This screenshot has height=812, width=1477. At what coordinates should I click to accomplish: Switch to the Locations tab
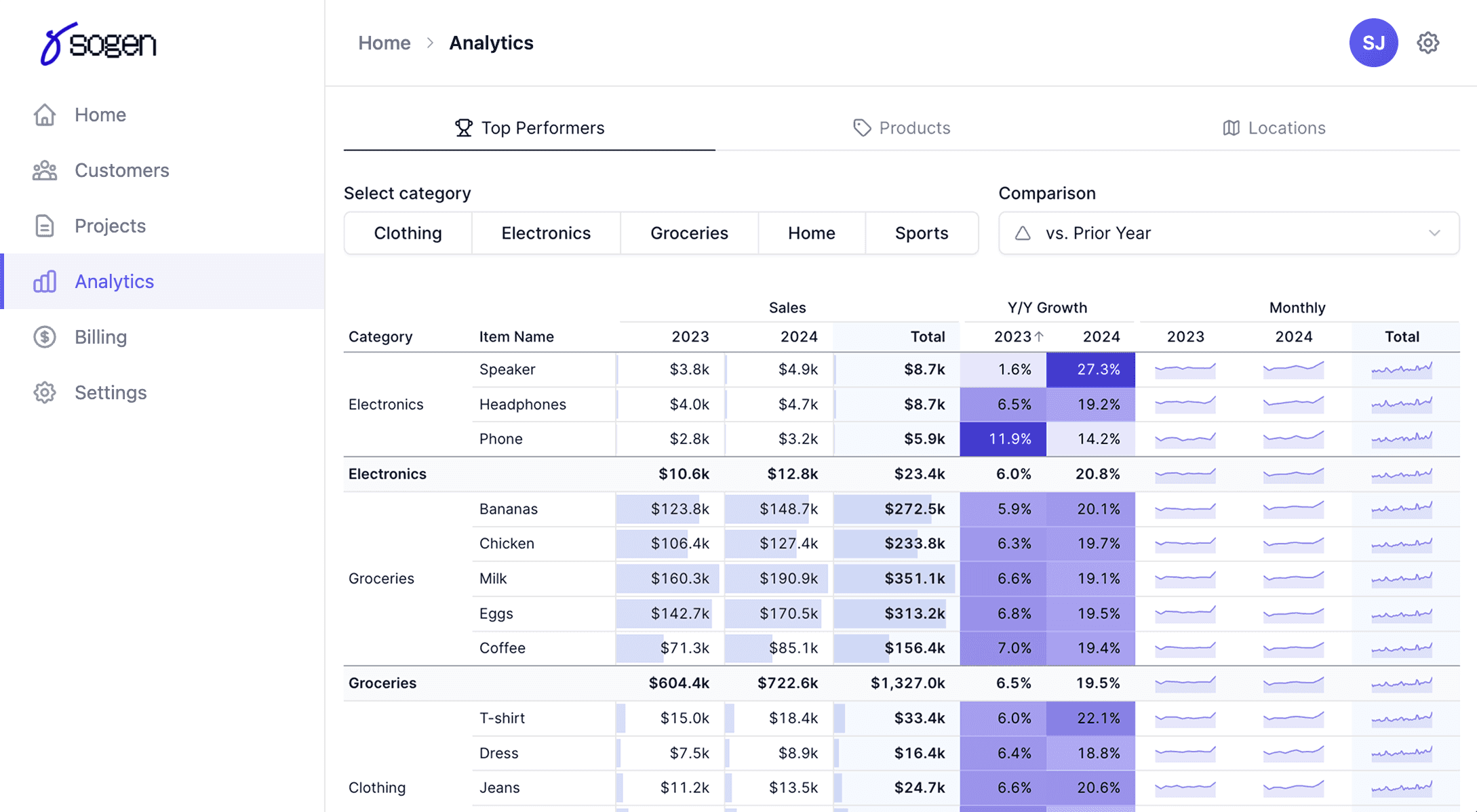coord(1274,127)
